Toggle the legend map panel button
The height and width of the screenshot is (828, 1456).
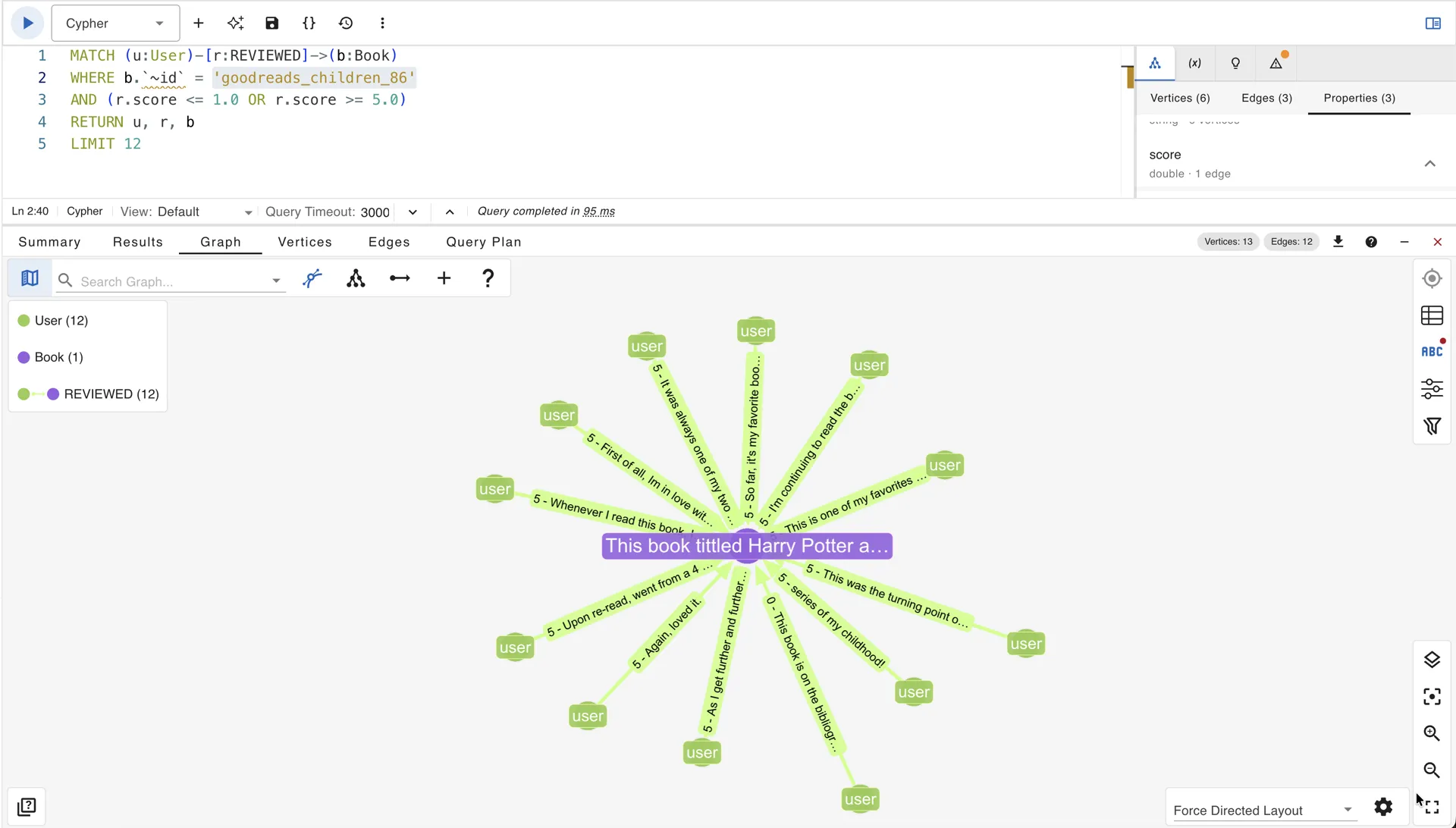(x=30, y=278)
